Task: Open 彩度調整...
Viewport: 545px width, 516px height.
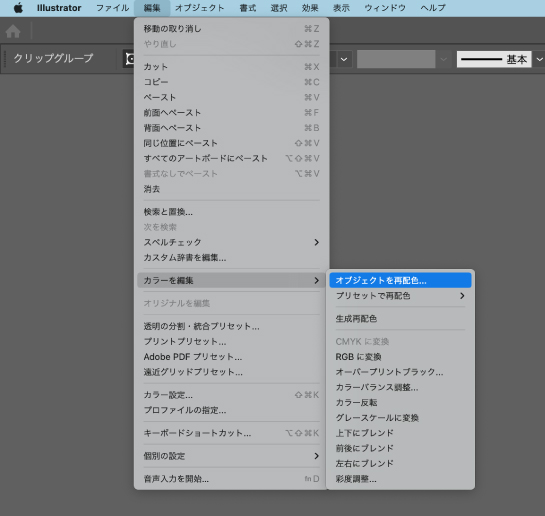Action: [x=400, y=479]
